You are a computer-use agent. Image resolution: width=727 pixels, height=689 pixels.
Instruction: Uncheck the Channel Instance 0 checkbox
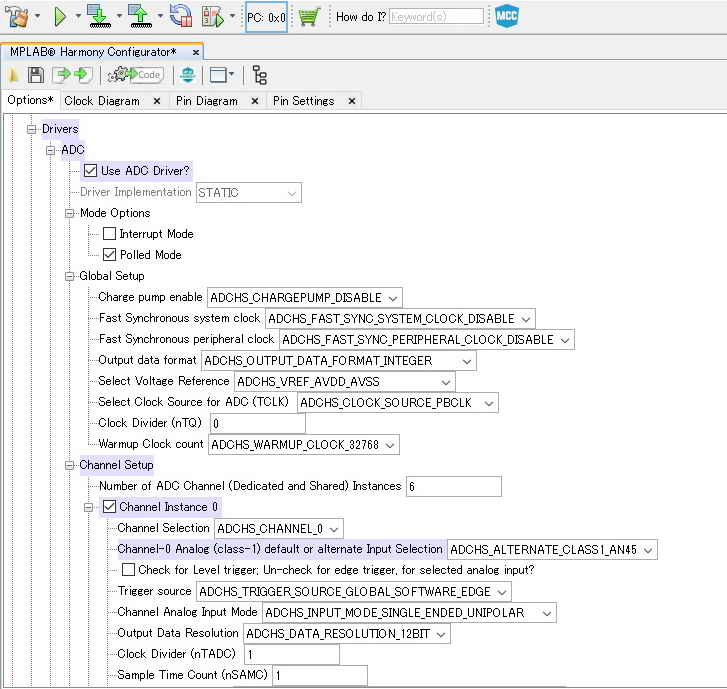point(109,507)
